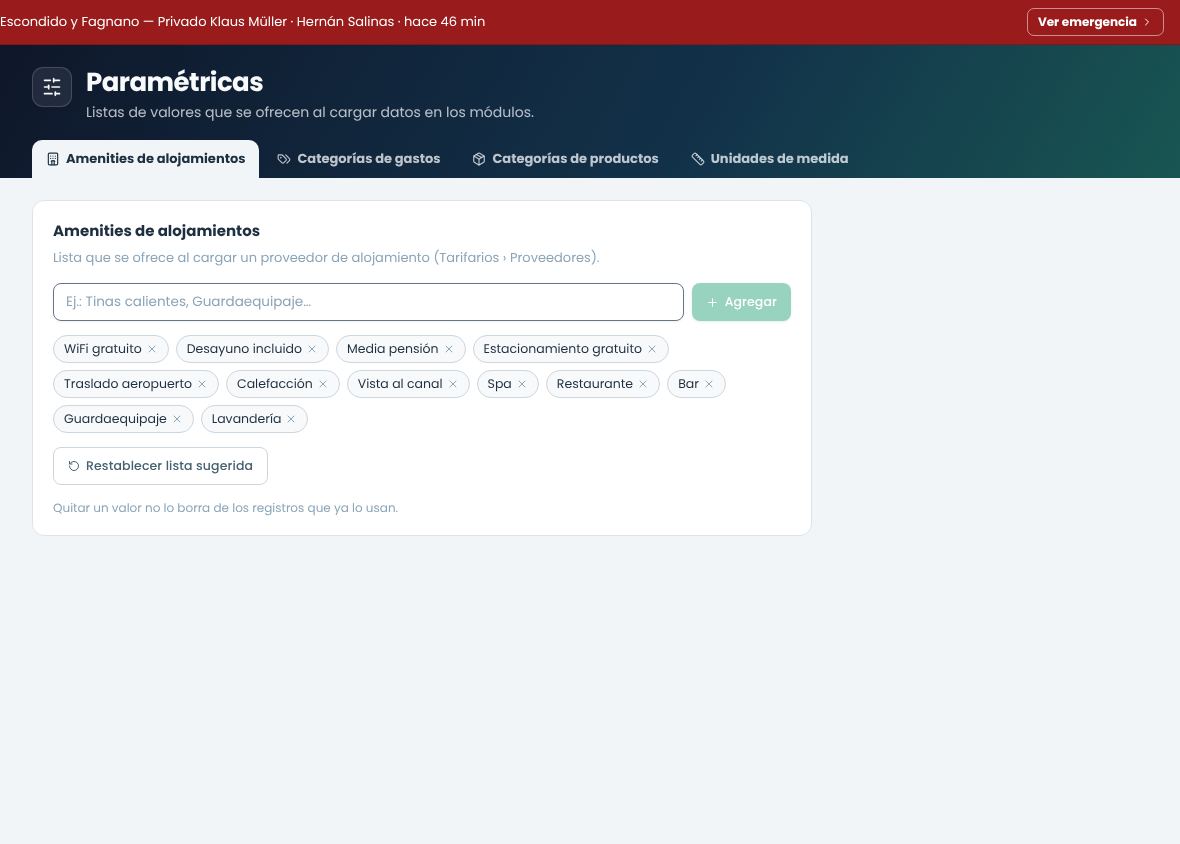Delete the Bar chip

coord(709,384)
